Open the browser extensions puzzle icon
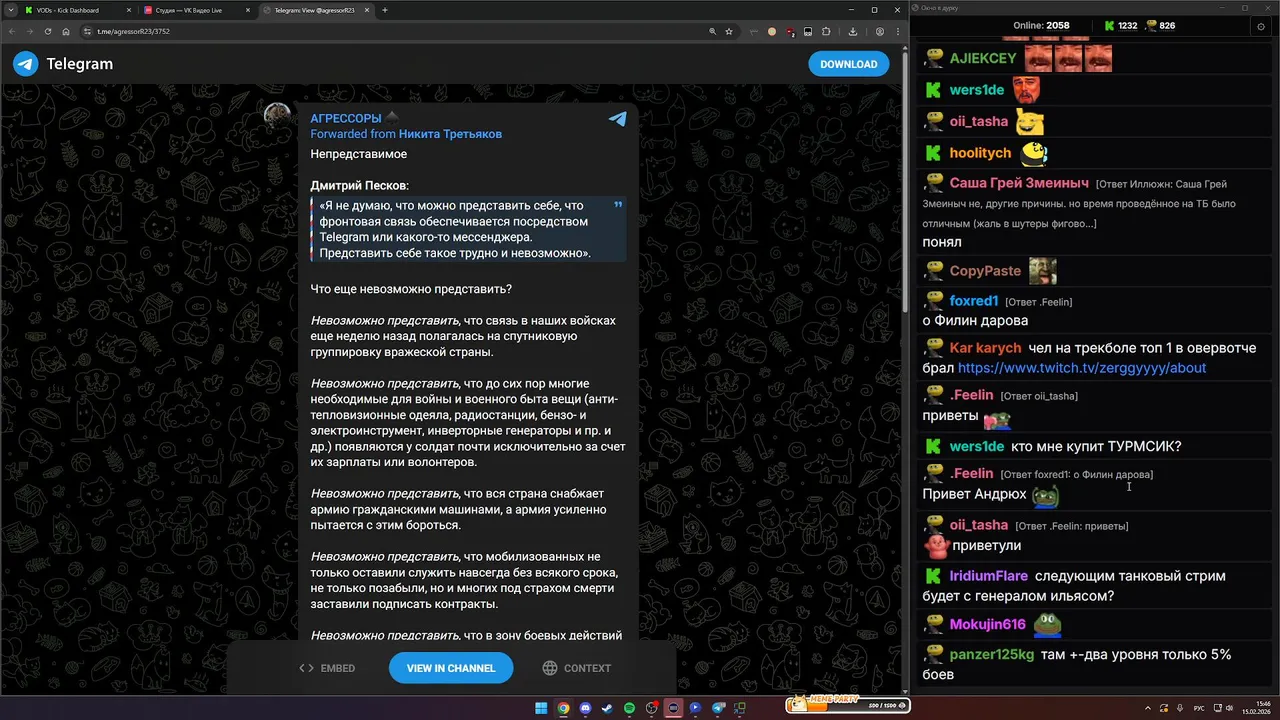1280x720 pixels. tap(826, 31)
